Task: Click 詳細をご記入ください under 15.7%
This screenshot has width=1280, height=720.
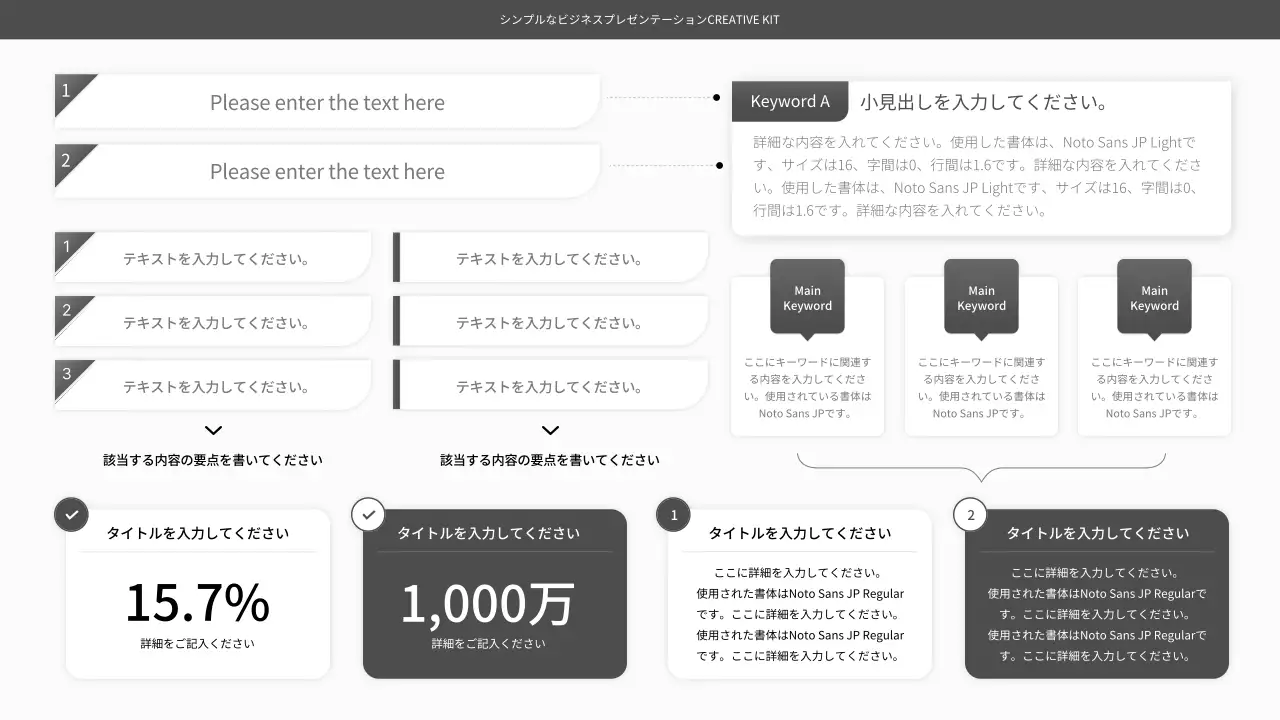Action: point(197,643)
